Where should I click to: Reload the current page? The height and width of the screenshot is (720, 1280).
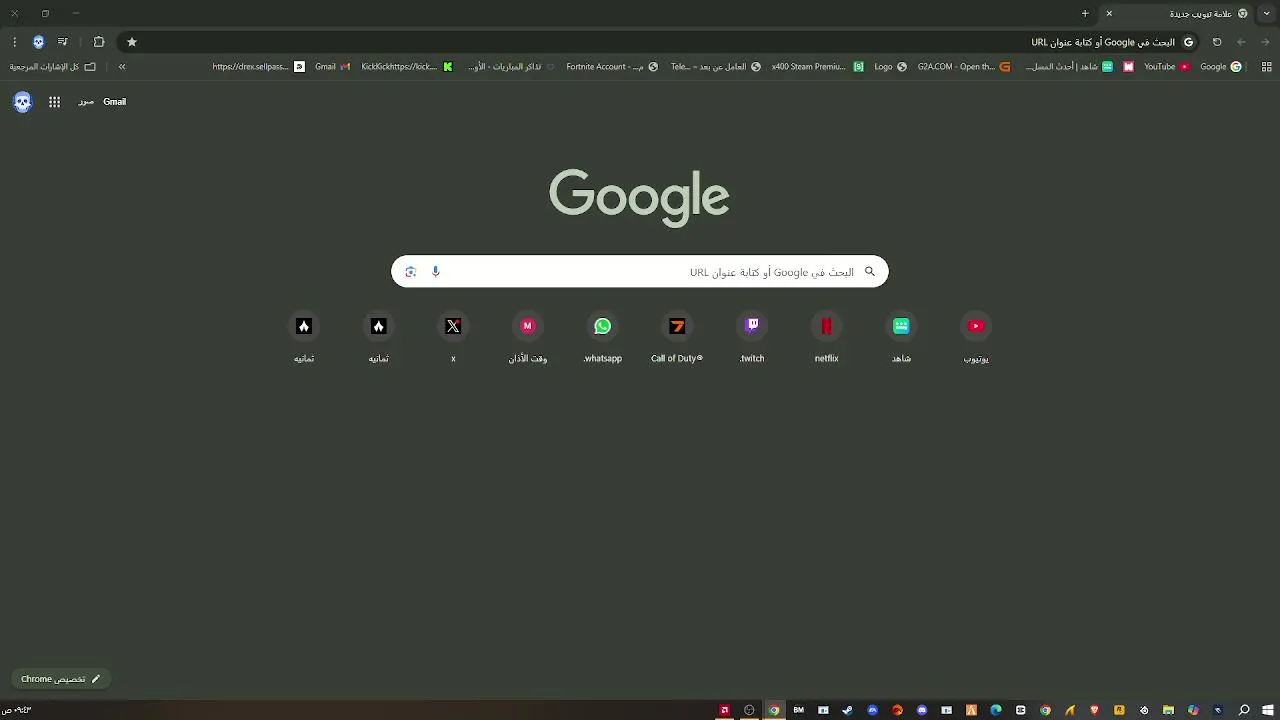point(1217,42)
